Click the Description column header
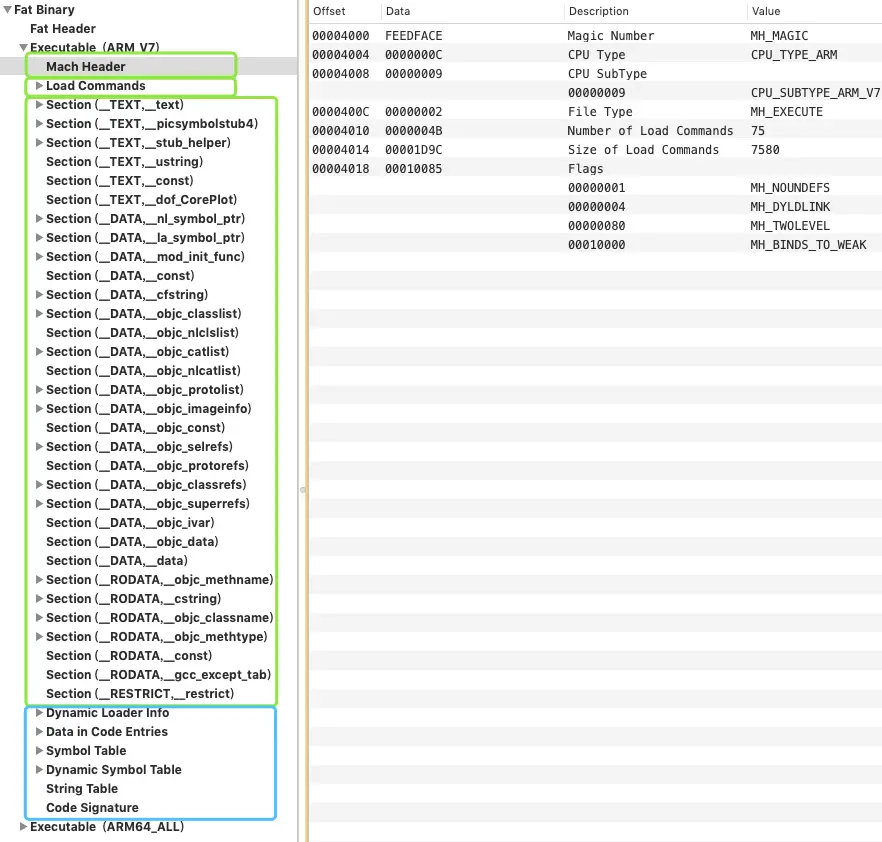The height and width of the screenshot is (842, 882). [598, 11]
